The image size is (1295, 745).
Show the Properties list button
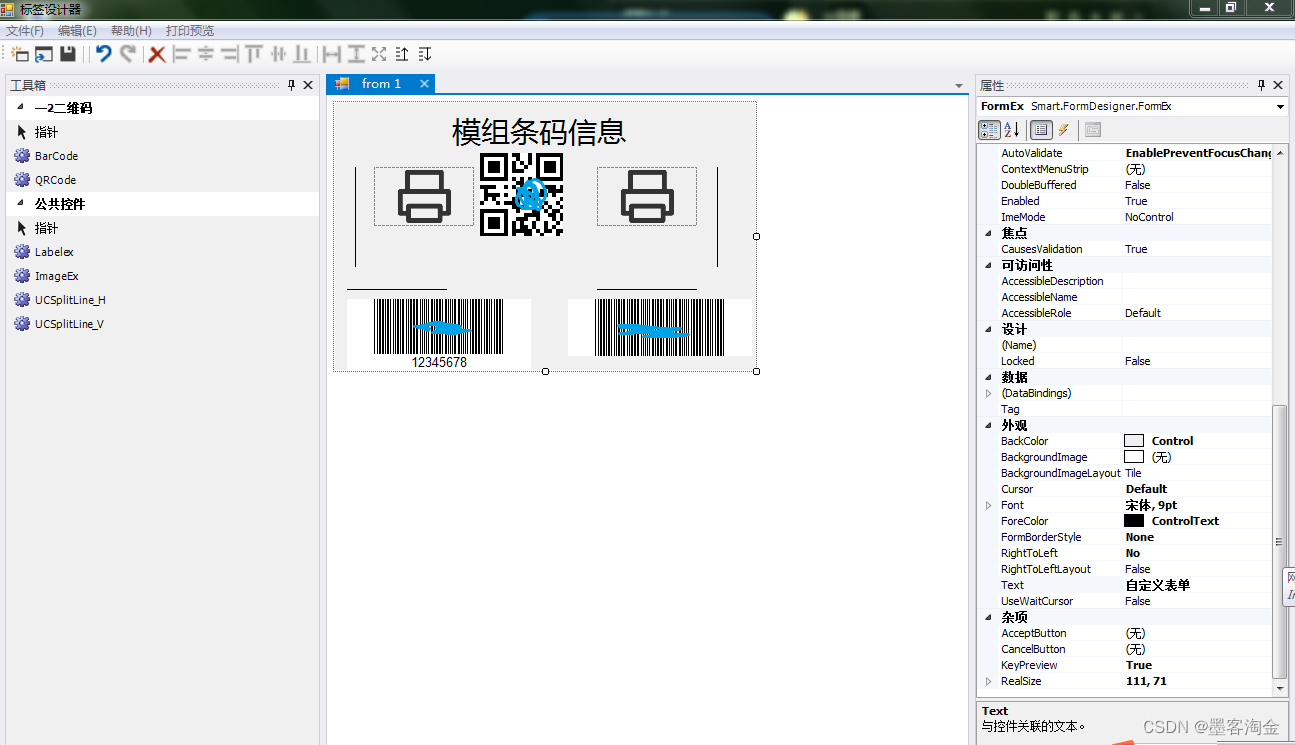[1040, 130]
